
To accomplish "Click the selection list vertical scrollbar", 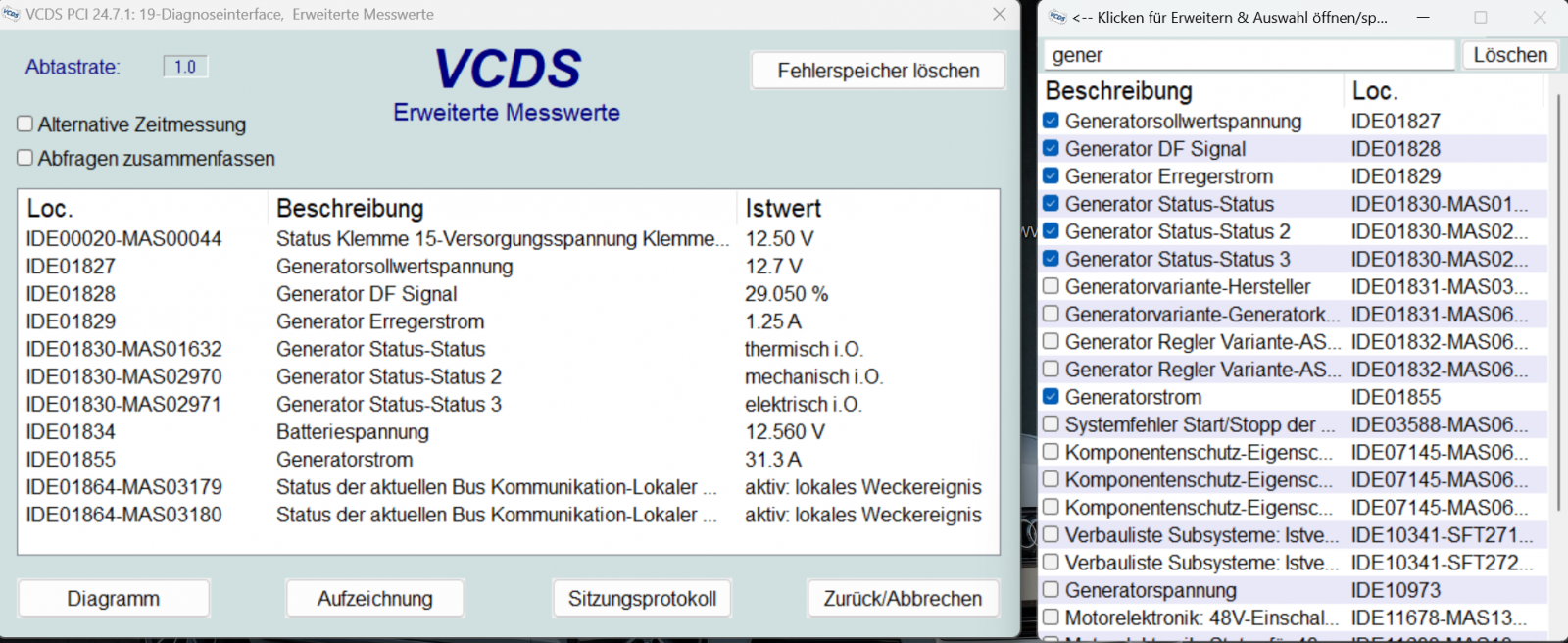I will point(1557,304).
